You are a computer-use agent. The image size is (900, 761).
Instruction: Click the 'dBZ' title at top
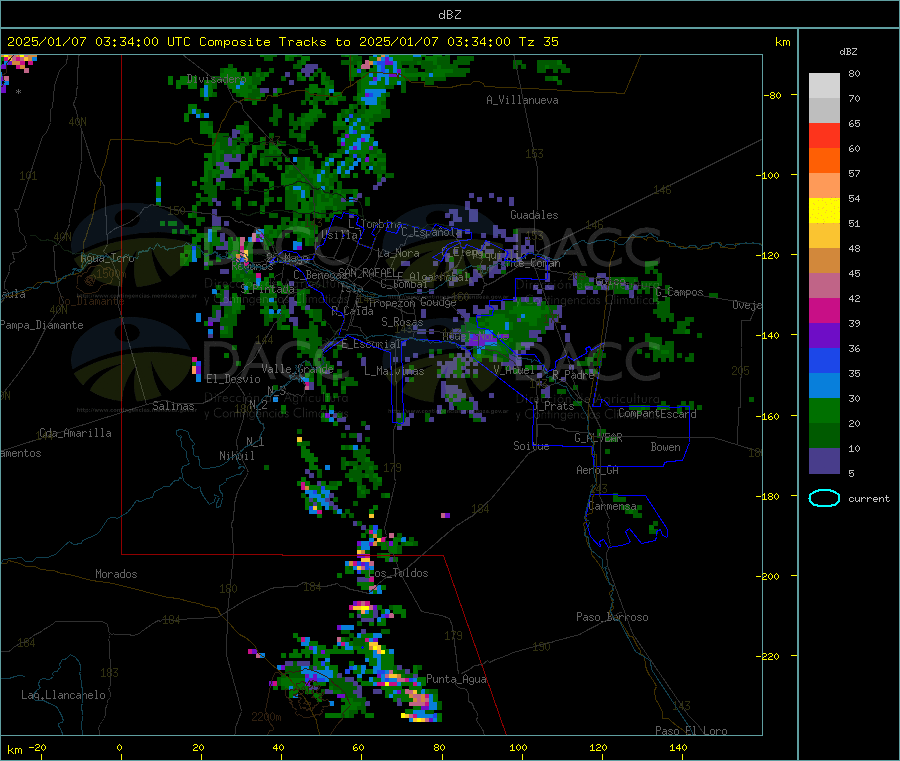449,15
